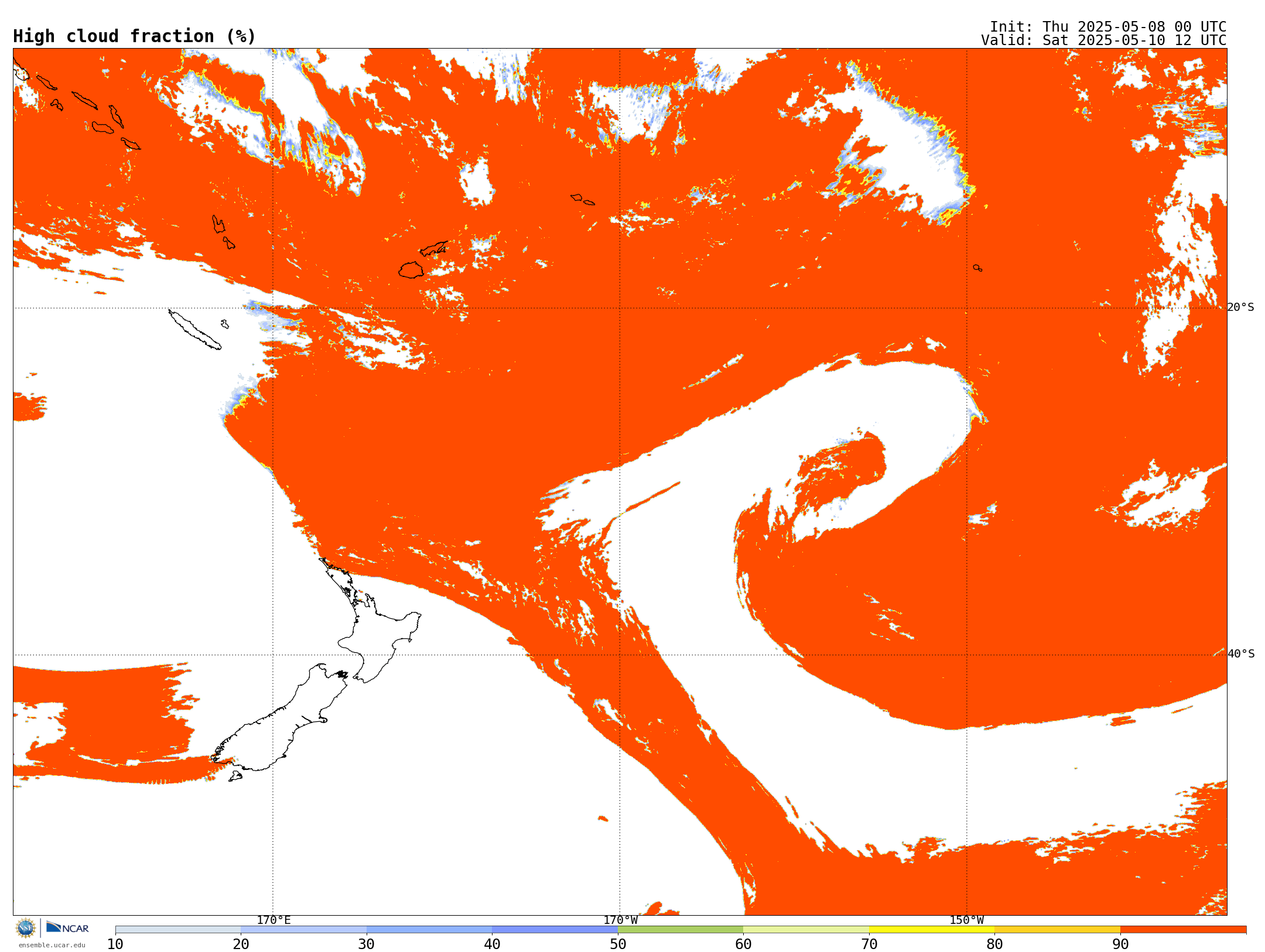Click the 'High cloud fraction (%)' title
The height and width of the screenshot is (952, 1265).
[134, 36]
